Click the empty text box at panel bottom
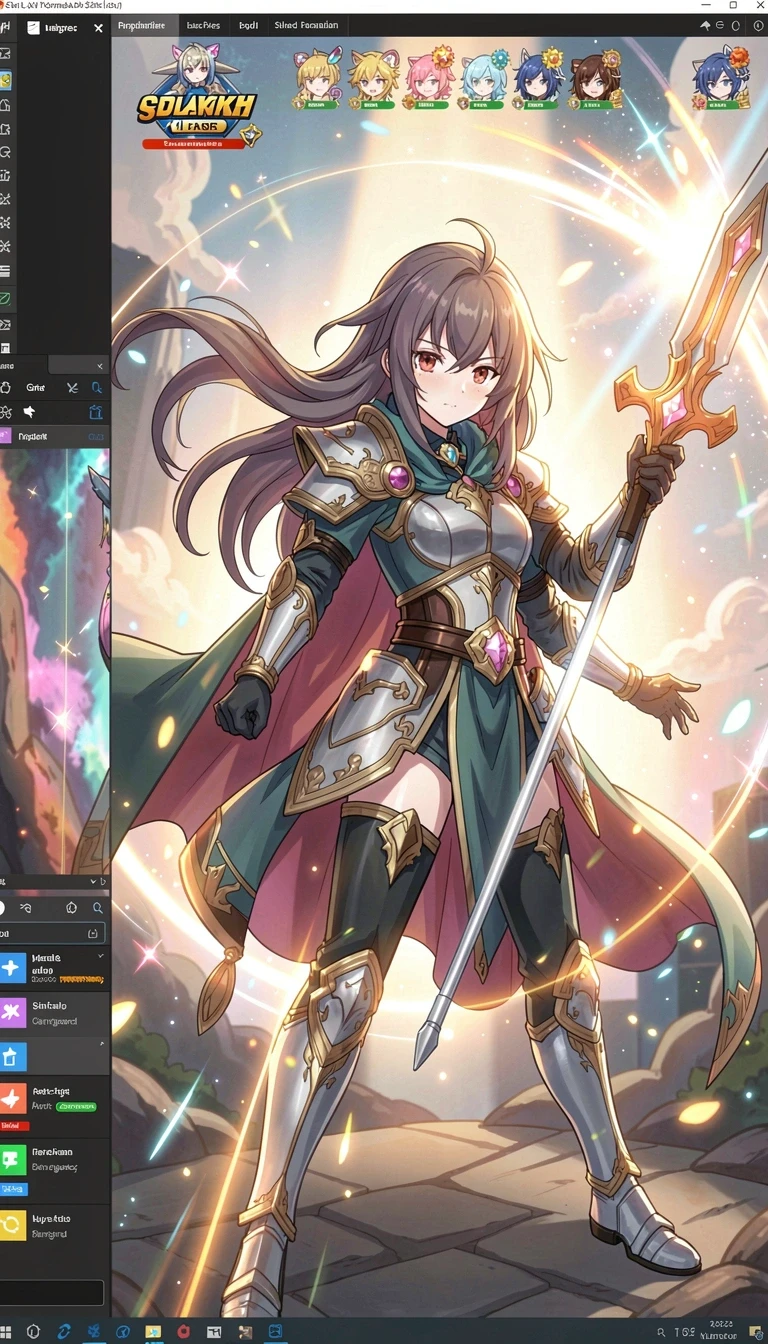This screenshot has width=768, height=1344. [50, 1292]
